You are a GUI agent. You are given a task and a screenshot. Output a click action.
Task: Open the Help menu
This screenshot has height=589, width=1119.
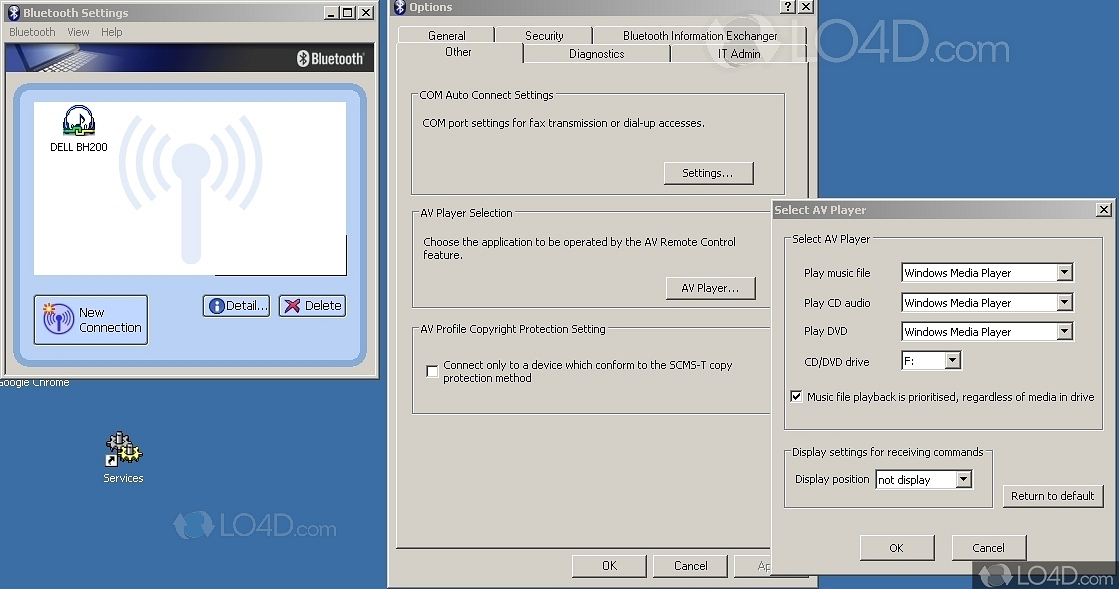[x=111, y=32]
